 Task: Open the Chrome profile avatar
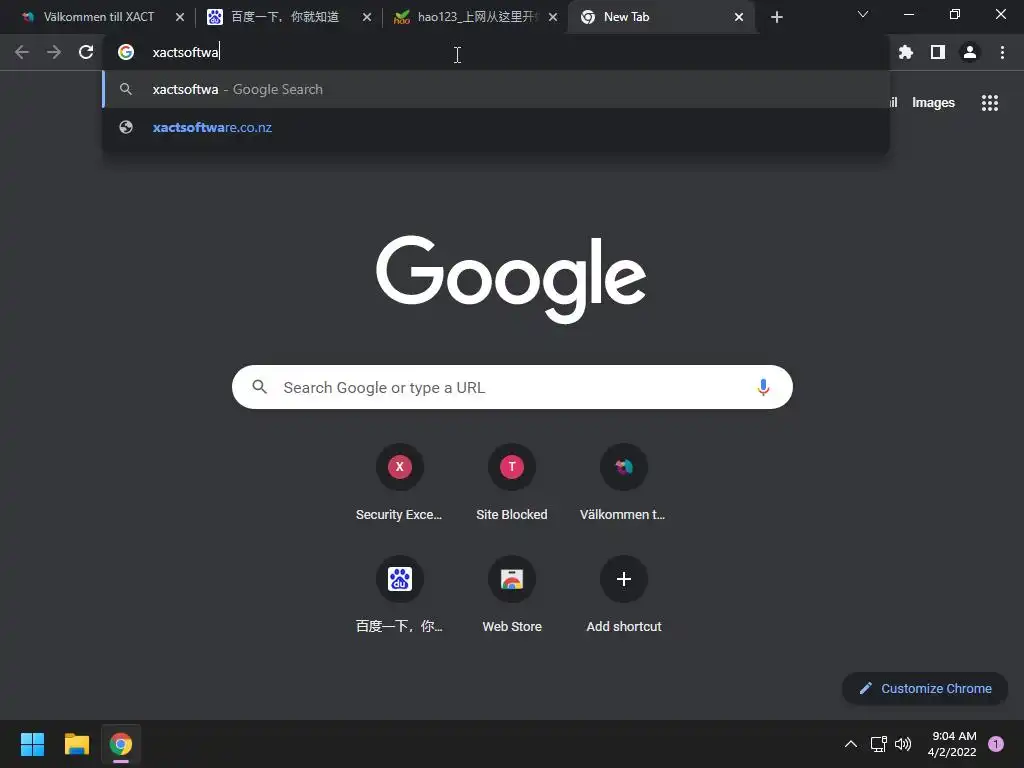tap(970, 52)
